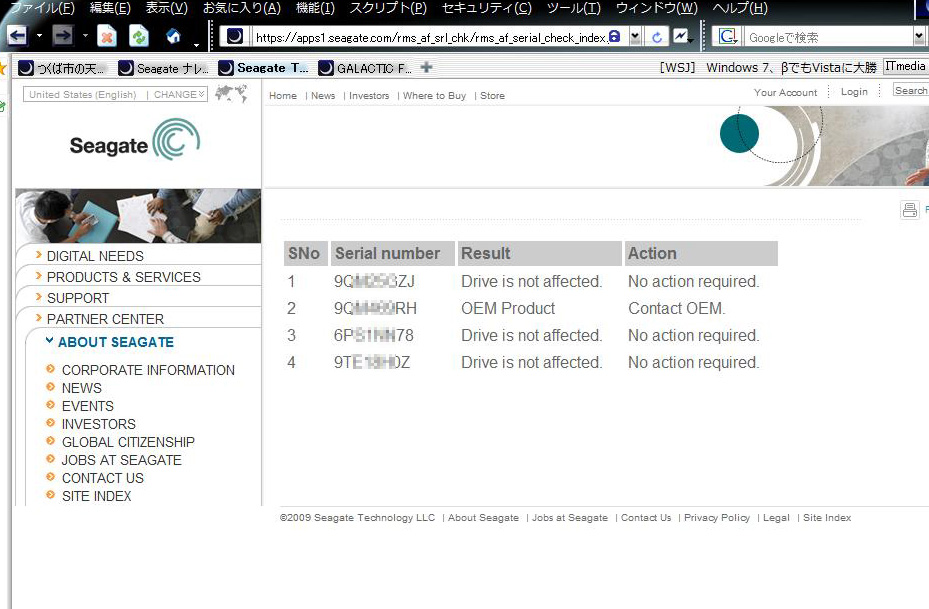The width and height of the screenshot is (929, 609).
Task: Click the browser Forward arrow button
Action: click(62, 36)
